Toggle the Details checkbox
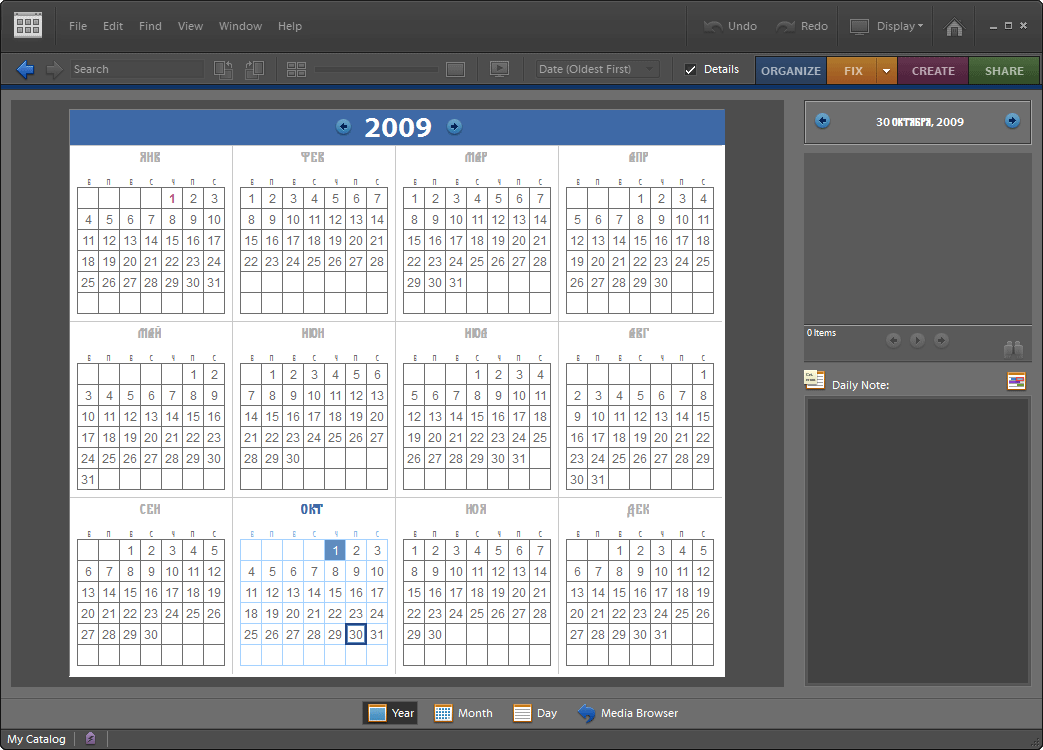This screenshot has width=1043, height=750. pyautogui.click(x=690, y=69)
